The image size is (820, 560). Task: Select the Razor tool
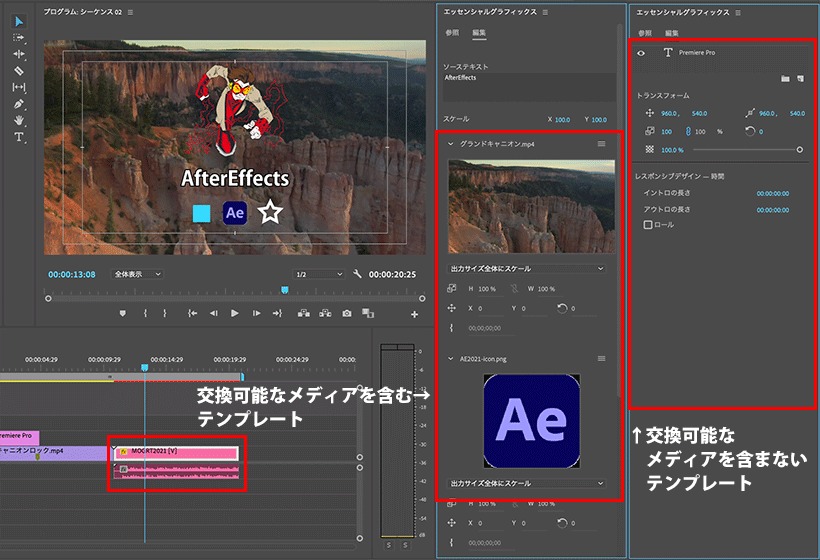[19, 71]
